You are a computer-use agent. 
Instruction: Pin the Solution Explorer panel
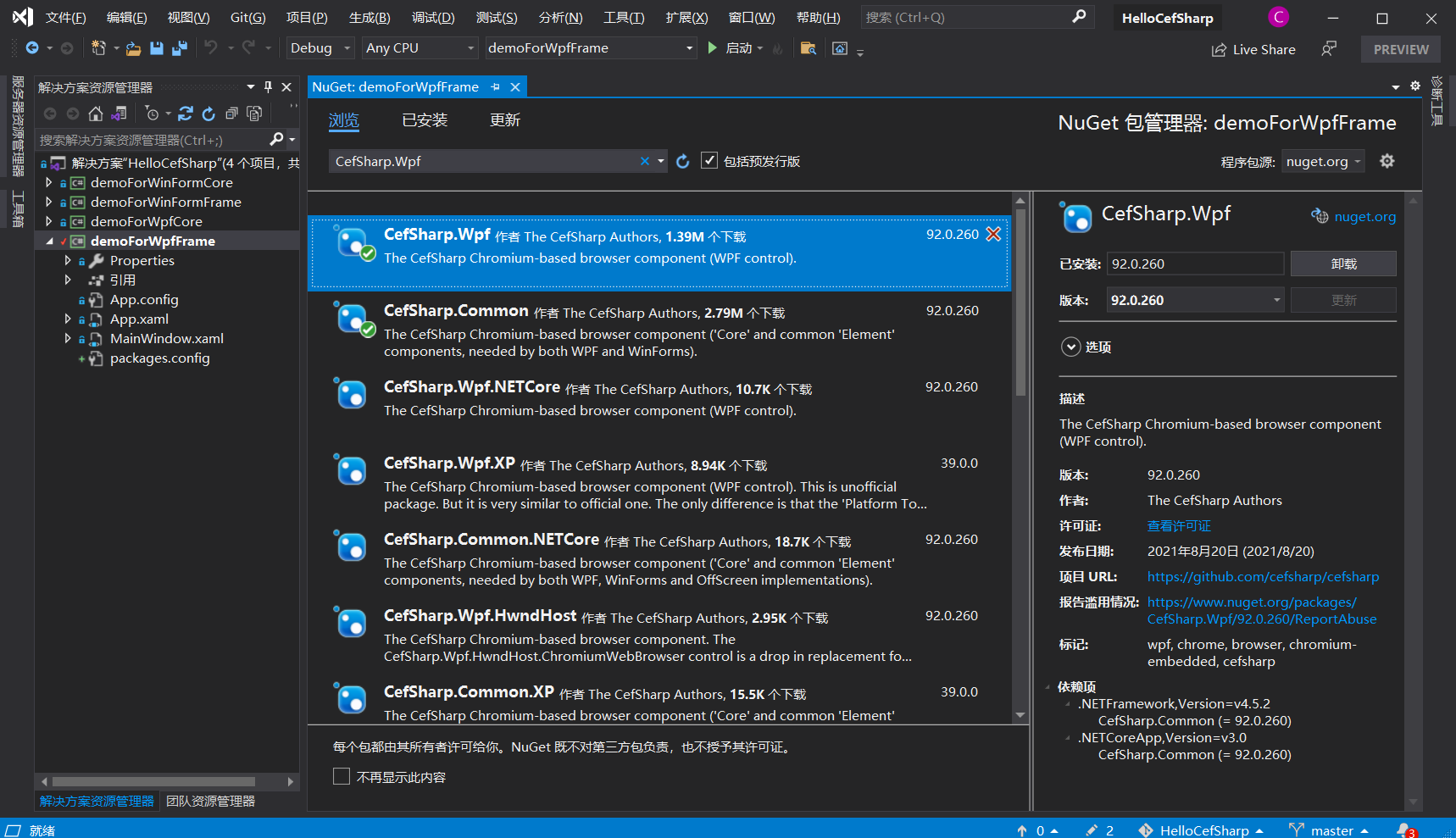(268, 86)
